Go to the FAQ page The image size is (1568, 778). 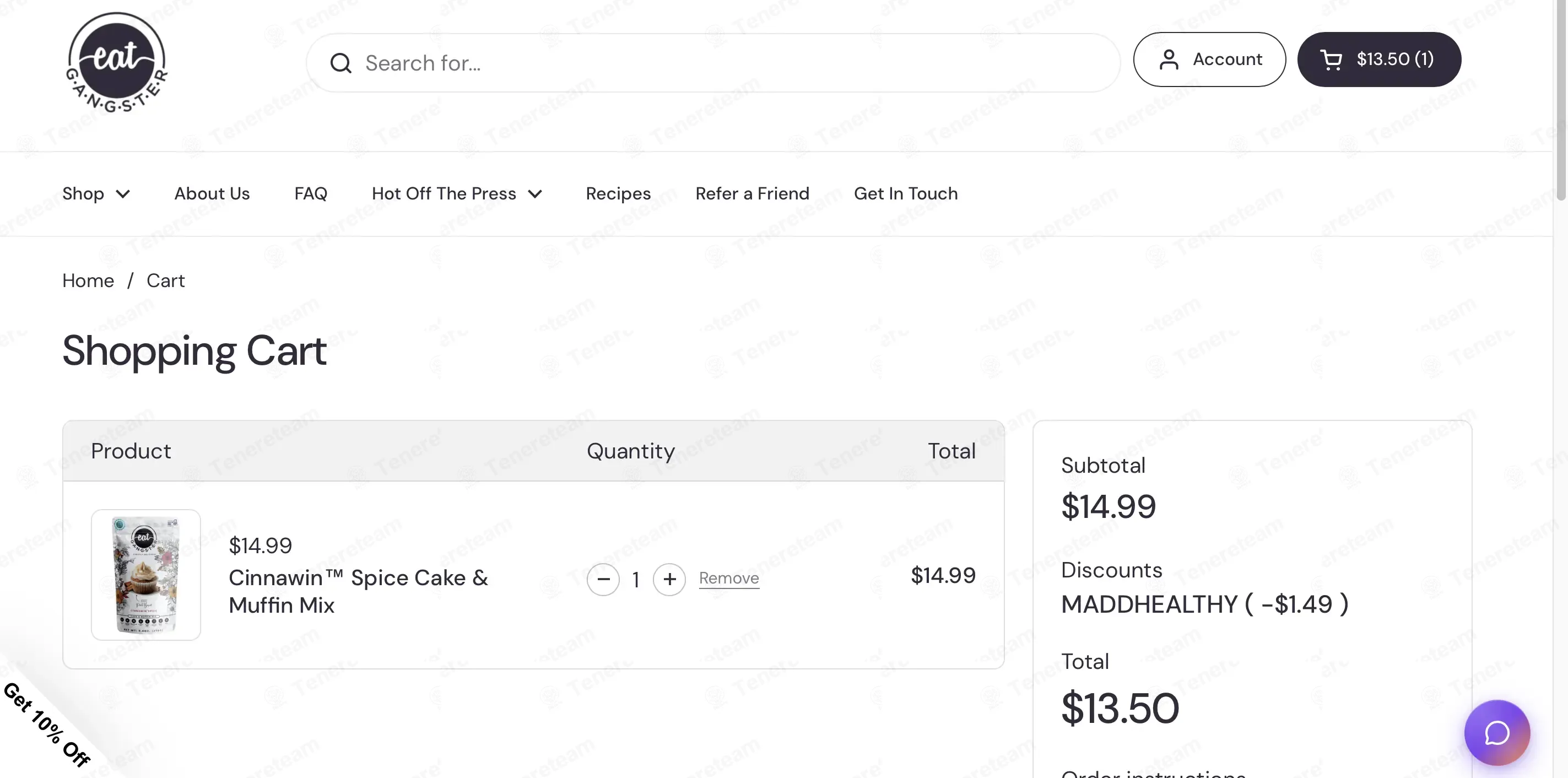pyautogui.click(x=310, y=193)
